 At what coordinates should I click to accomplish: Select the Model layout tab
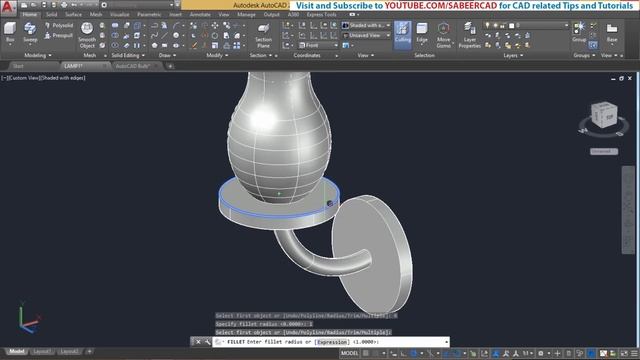17,351
